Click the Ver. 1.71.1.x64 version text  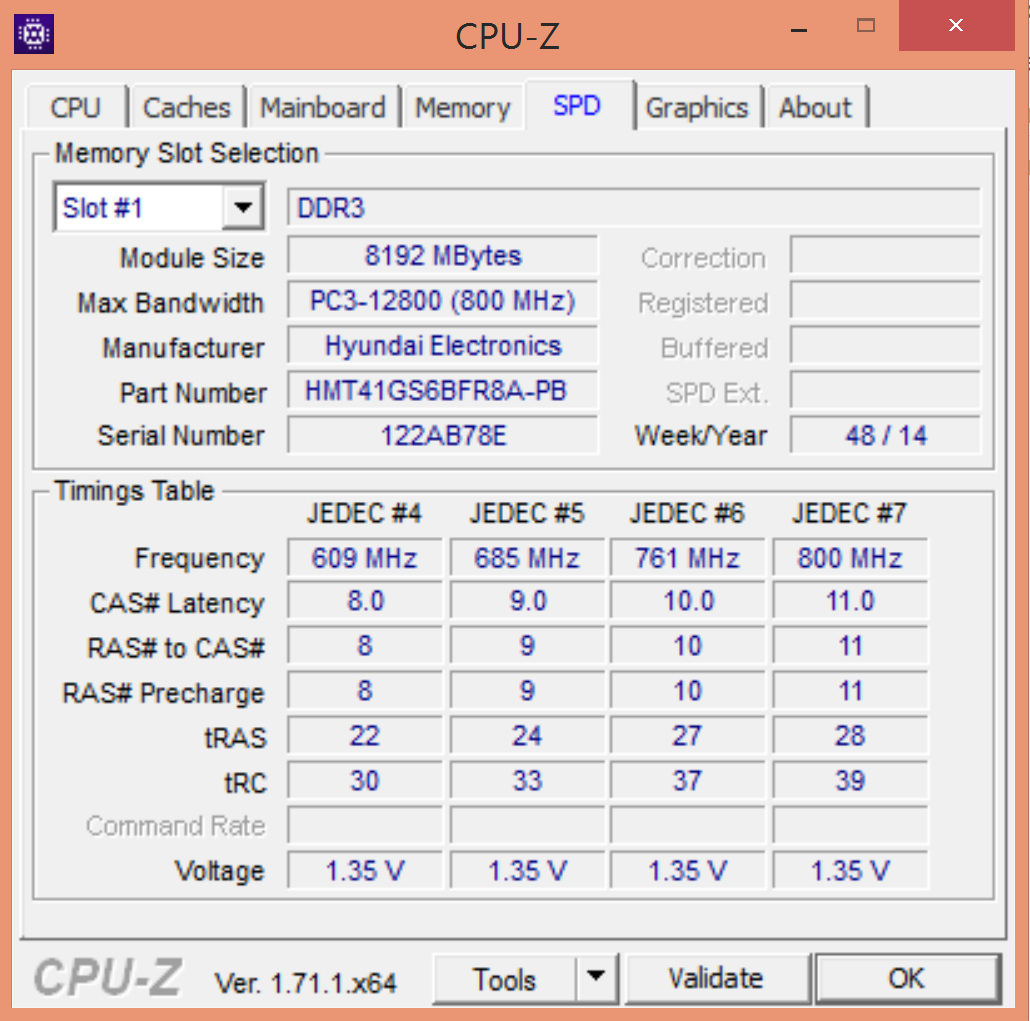tap(305, 983)
